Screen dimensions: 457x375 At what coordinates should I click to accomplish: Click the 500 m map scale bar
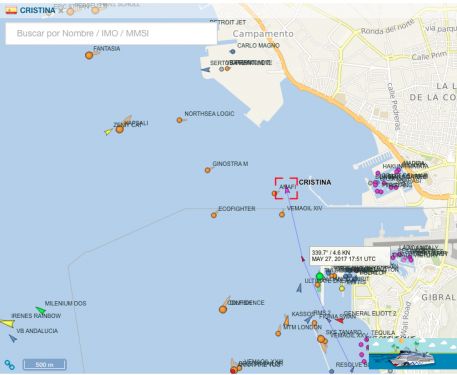tap(45, 364)
